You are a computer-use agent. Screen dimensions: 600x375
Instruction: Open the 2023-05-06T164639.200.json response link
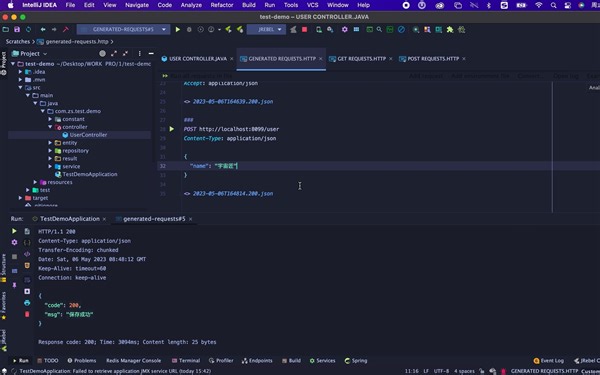233,102
